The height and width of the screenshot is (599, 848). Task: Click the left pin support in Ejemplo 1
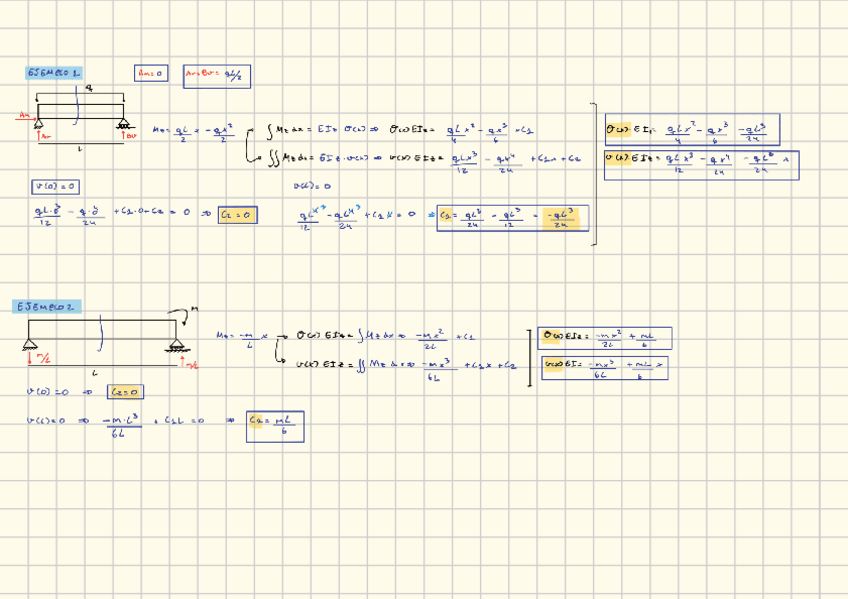pos(38,124)
